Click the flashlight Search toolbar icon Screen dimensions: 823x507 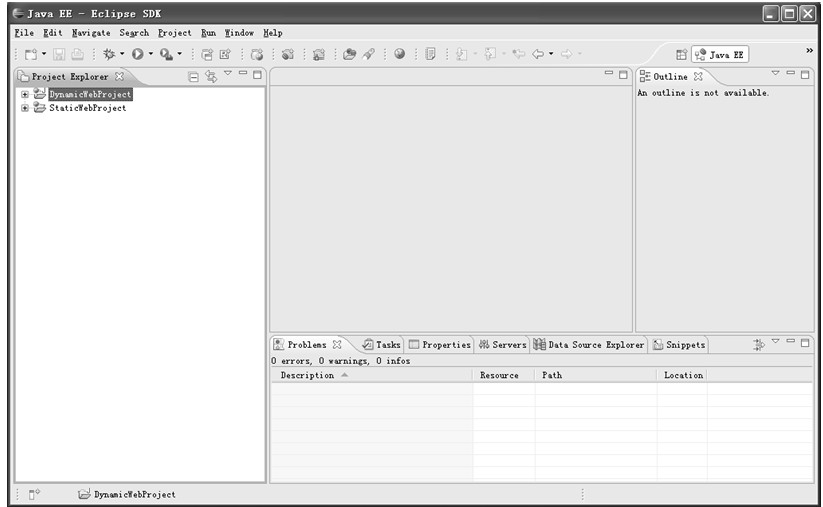tap(368, 54)
